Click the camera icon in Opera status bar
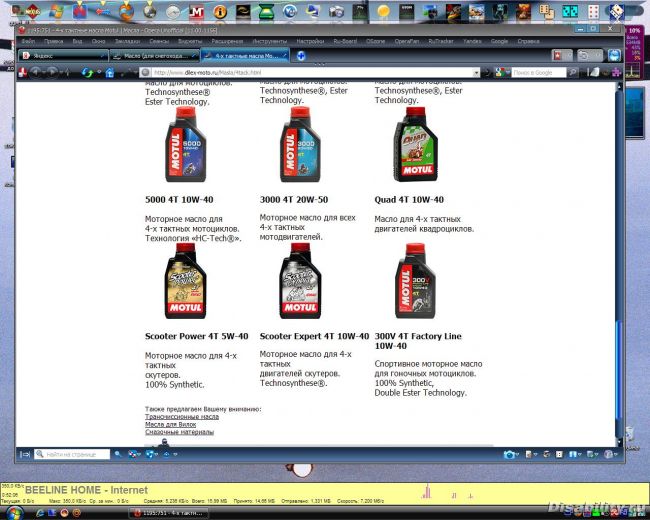This screenshot has width=650, height=520. pos(509,454)
